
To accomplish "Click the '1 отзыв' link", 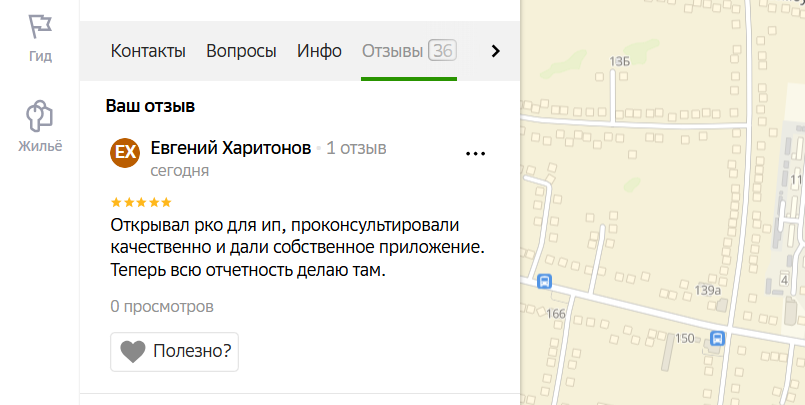I will 356,148.
